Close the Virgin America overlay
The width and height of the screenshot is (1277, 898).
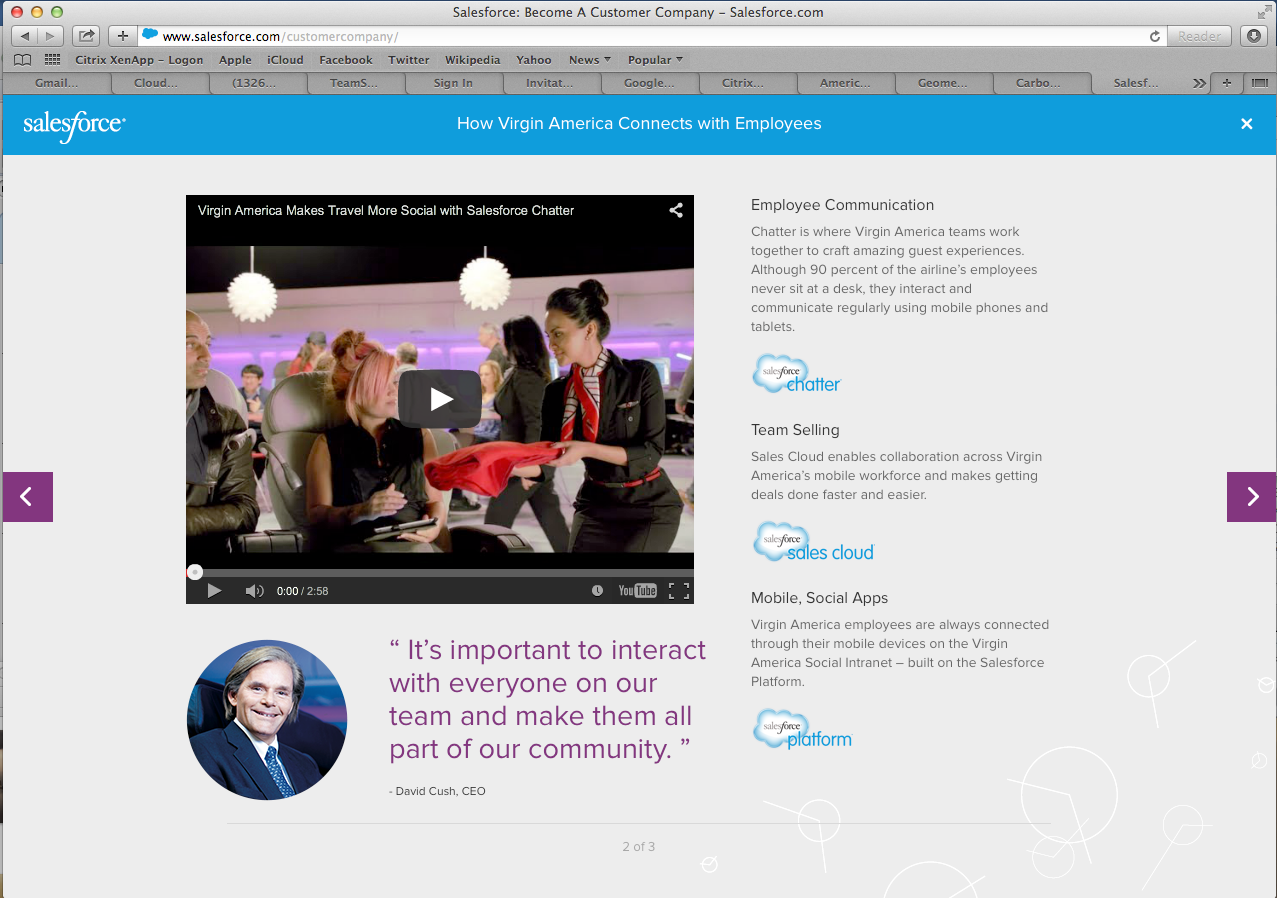[1246, 124]
